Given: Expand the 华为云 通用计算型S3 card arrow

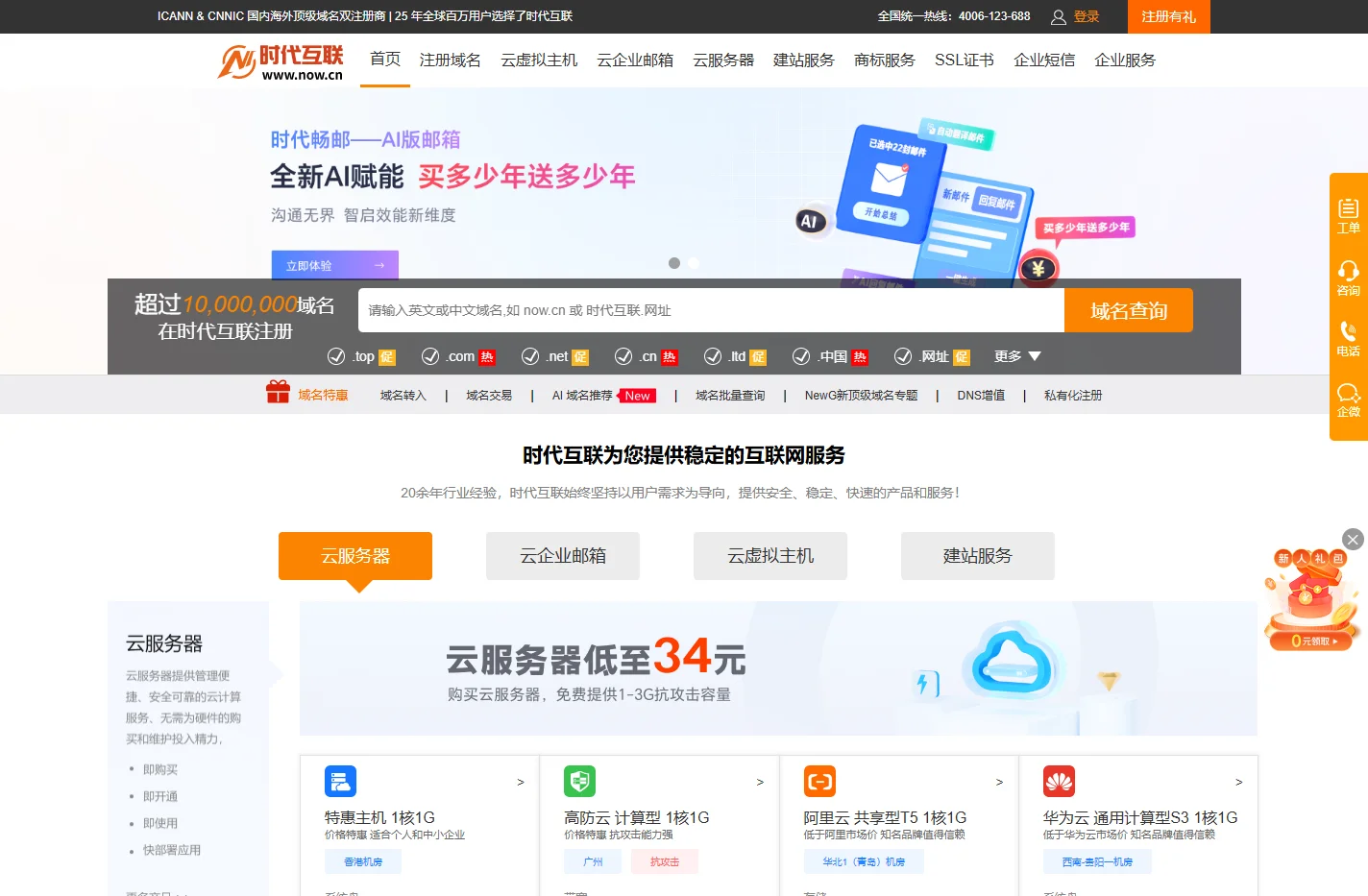Looking at the screenshot, I should point(1238,783).
